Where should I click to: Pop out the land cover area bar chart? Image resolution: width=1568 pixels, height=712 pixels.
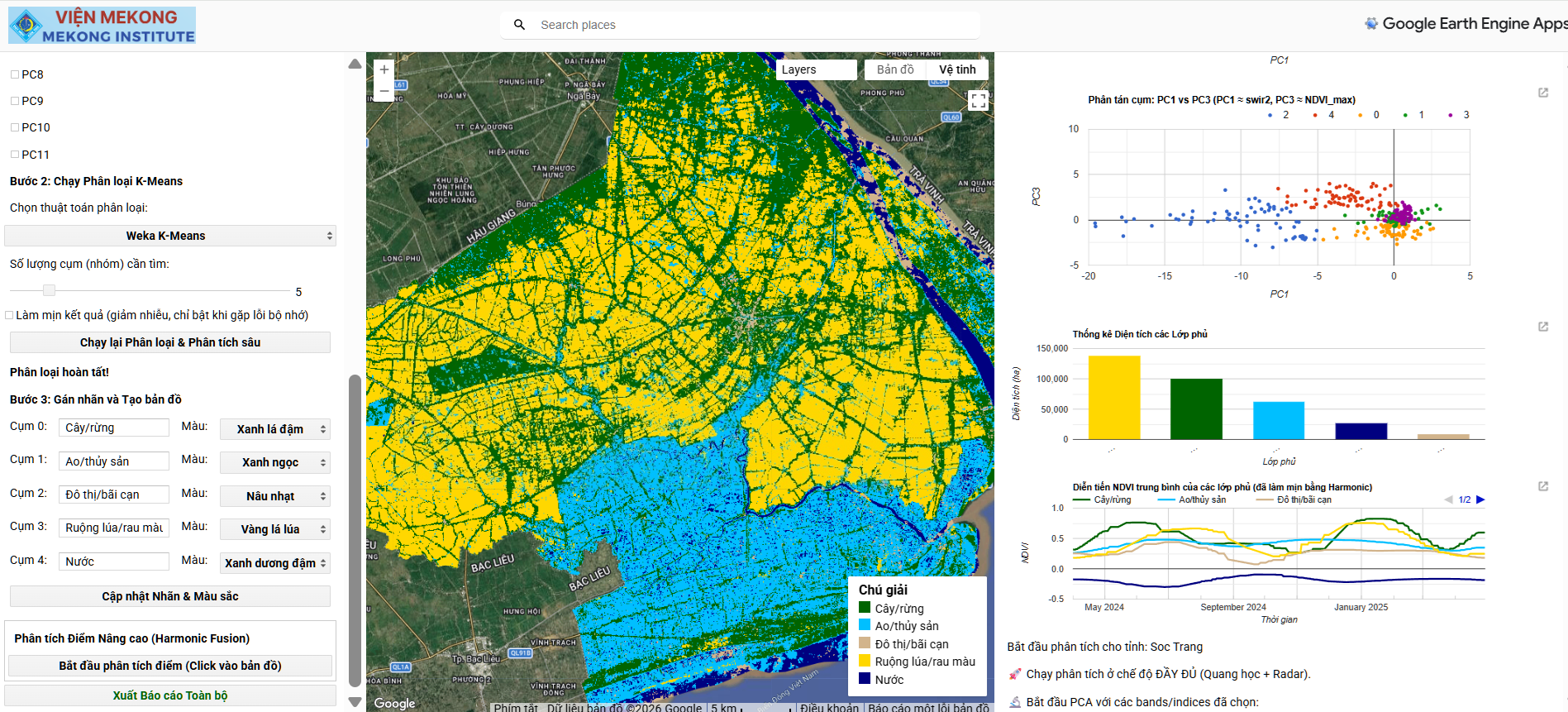1543,327
